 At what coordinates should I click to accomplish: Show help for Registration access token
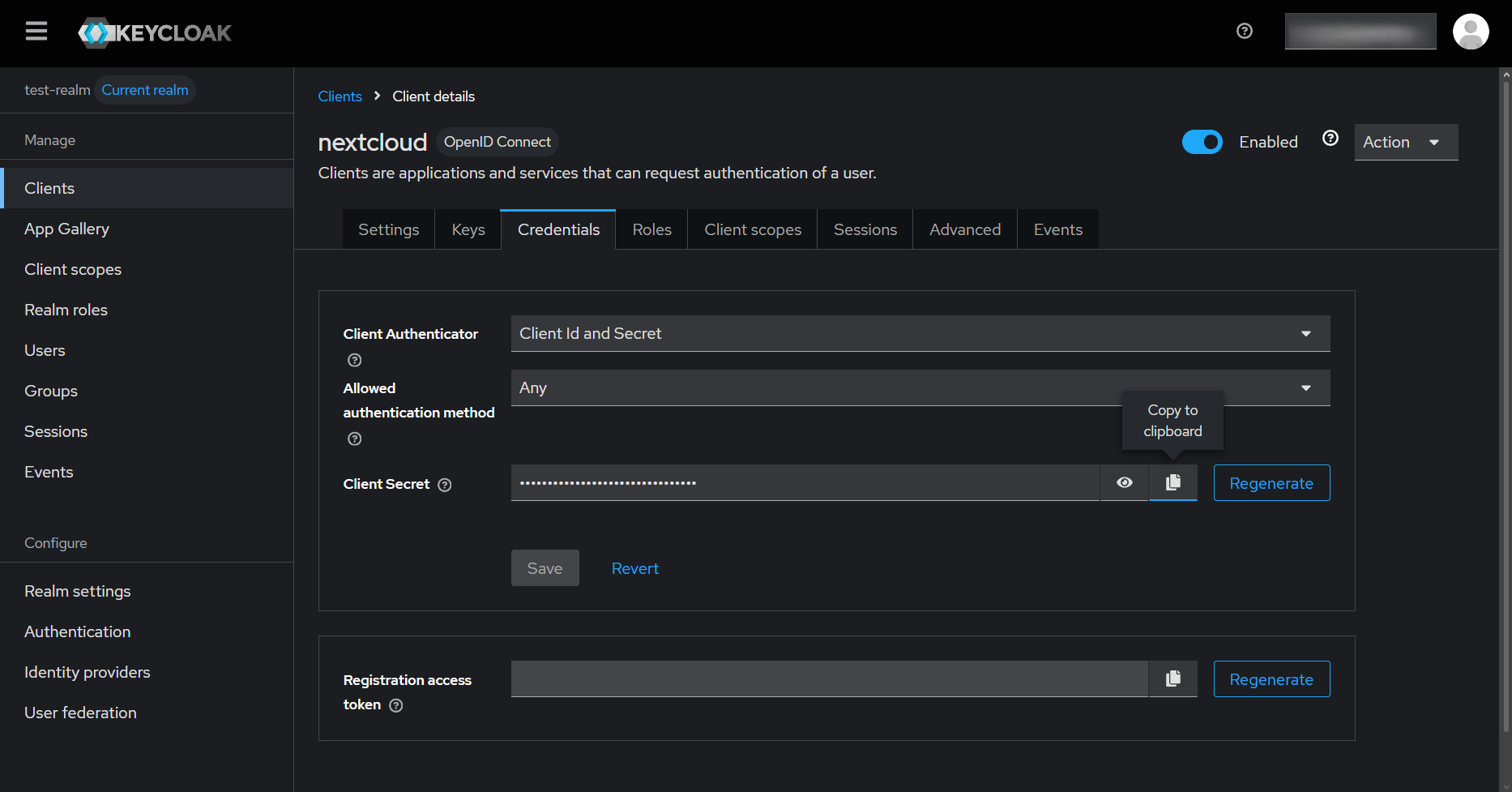396,705
